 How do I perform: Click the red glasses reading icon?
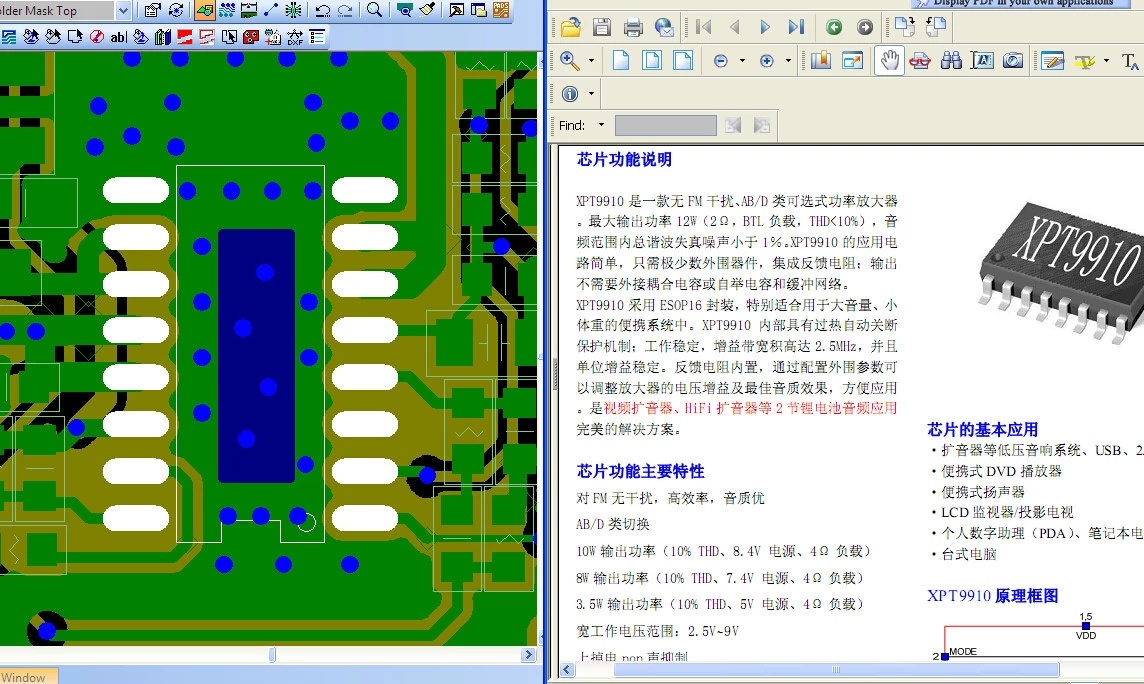coord(920,61)
